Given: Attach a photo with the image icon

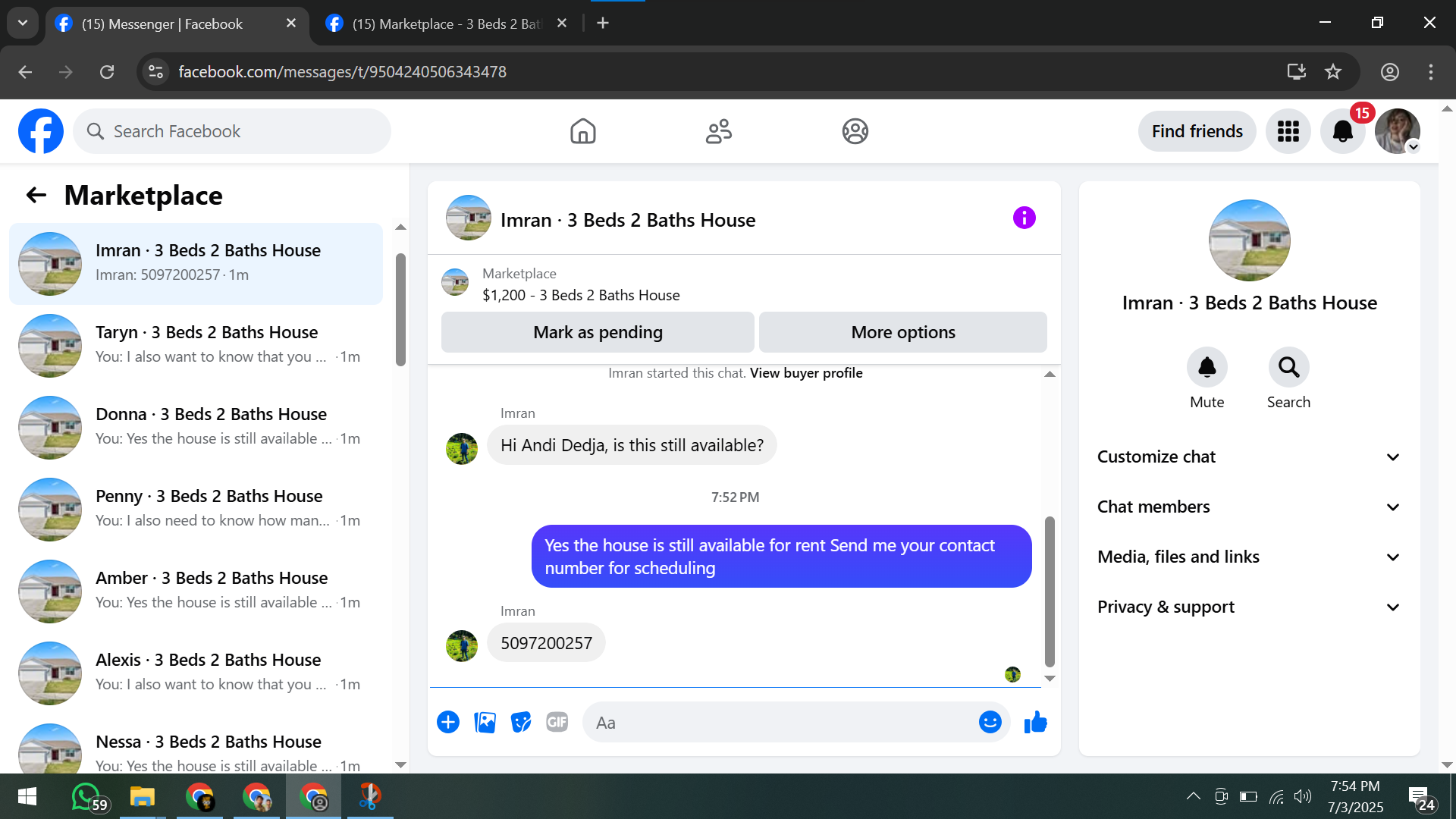Looking at the screenshot, I should (485, 723).
